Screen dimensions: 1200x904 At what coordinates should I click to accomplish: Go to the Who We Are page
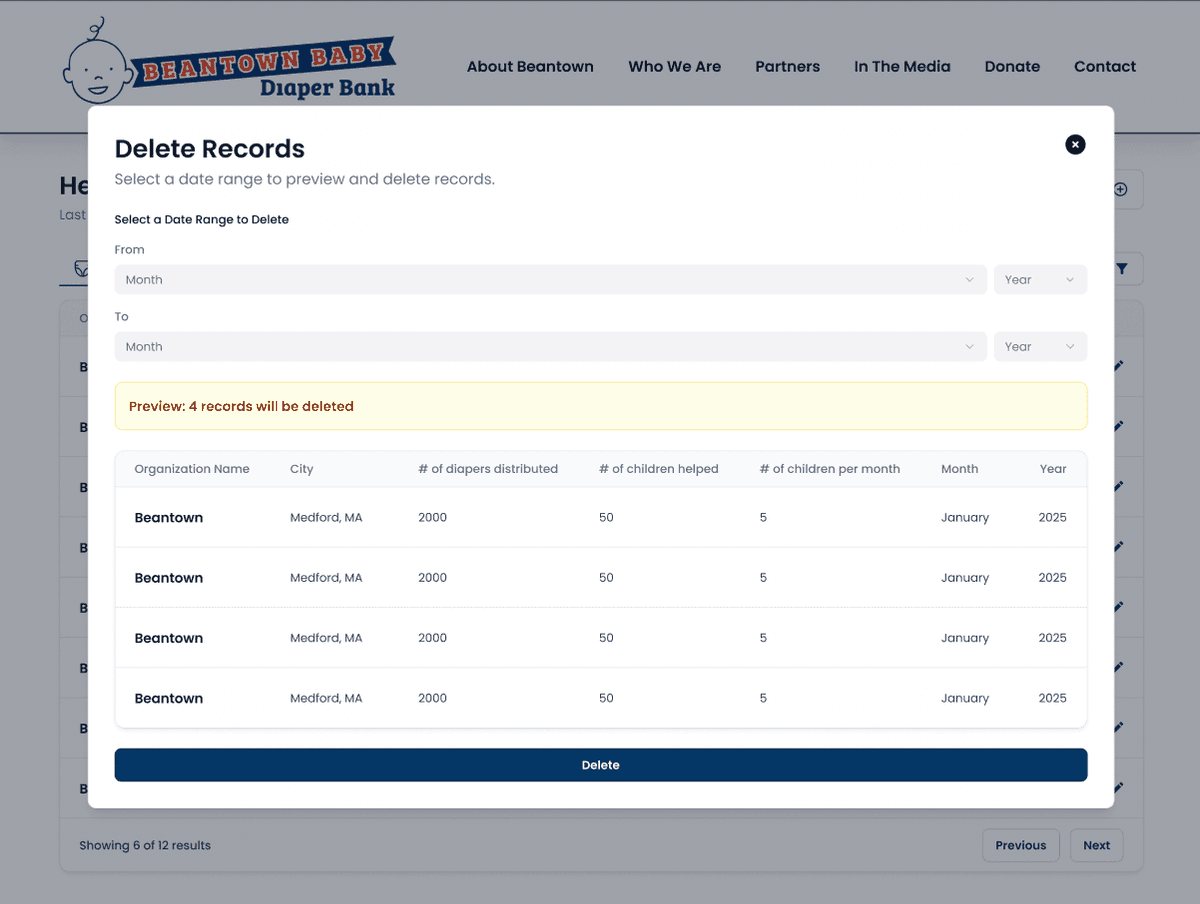click(674, 67)
